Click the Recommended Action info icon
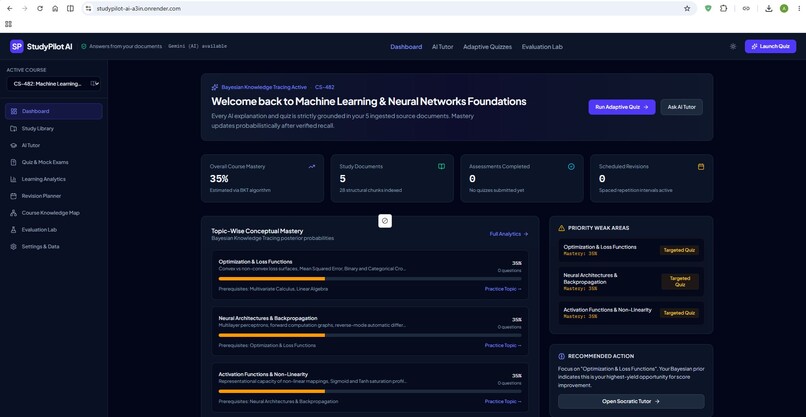The height and width of the screenshot is (417, 806). [561, 356]
